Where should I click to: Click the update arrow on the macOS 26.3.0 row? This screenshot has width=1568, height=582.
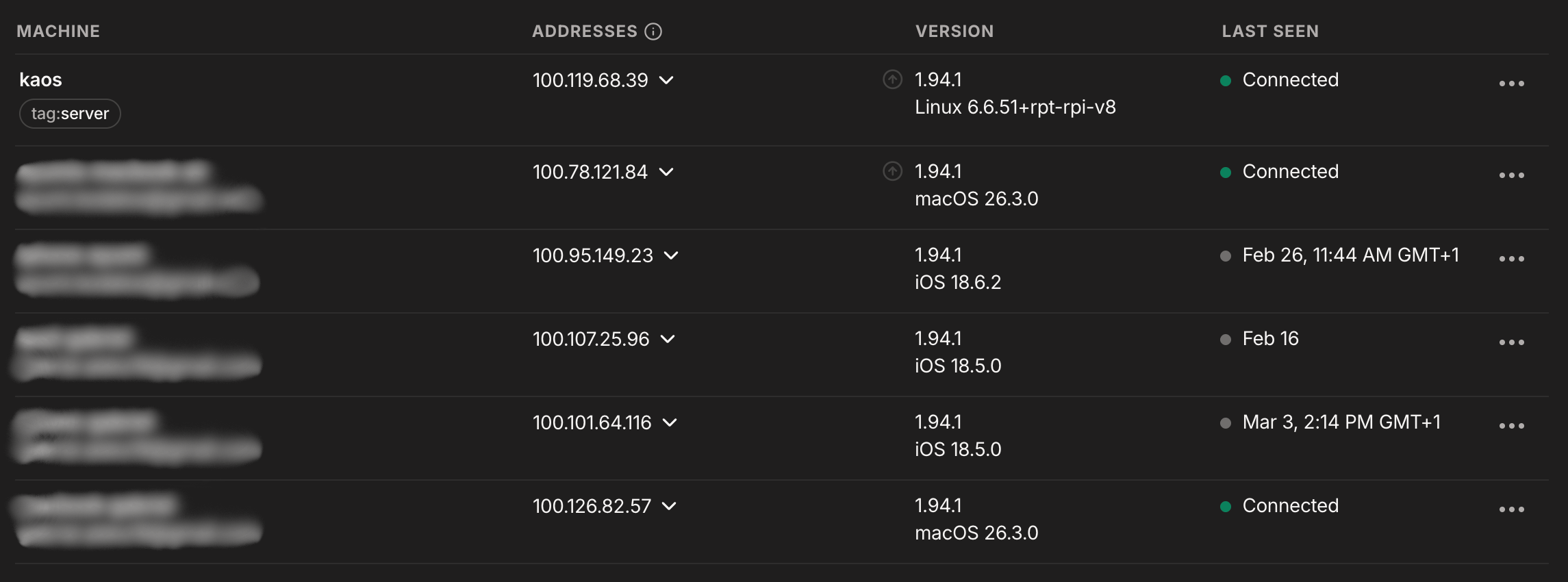[891, 172]
